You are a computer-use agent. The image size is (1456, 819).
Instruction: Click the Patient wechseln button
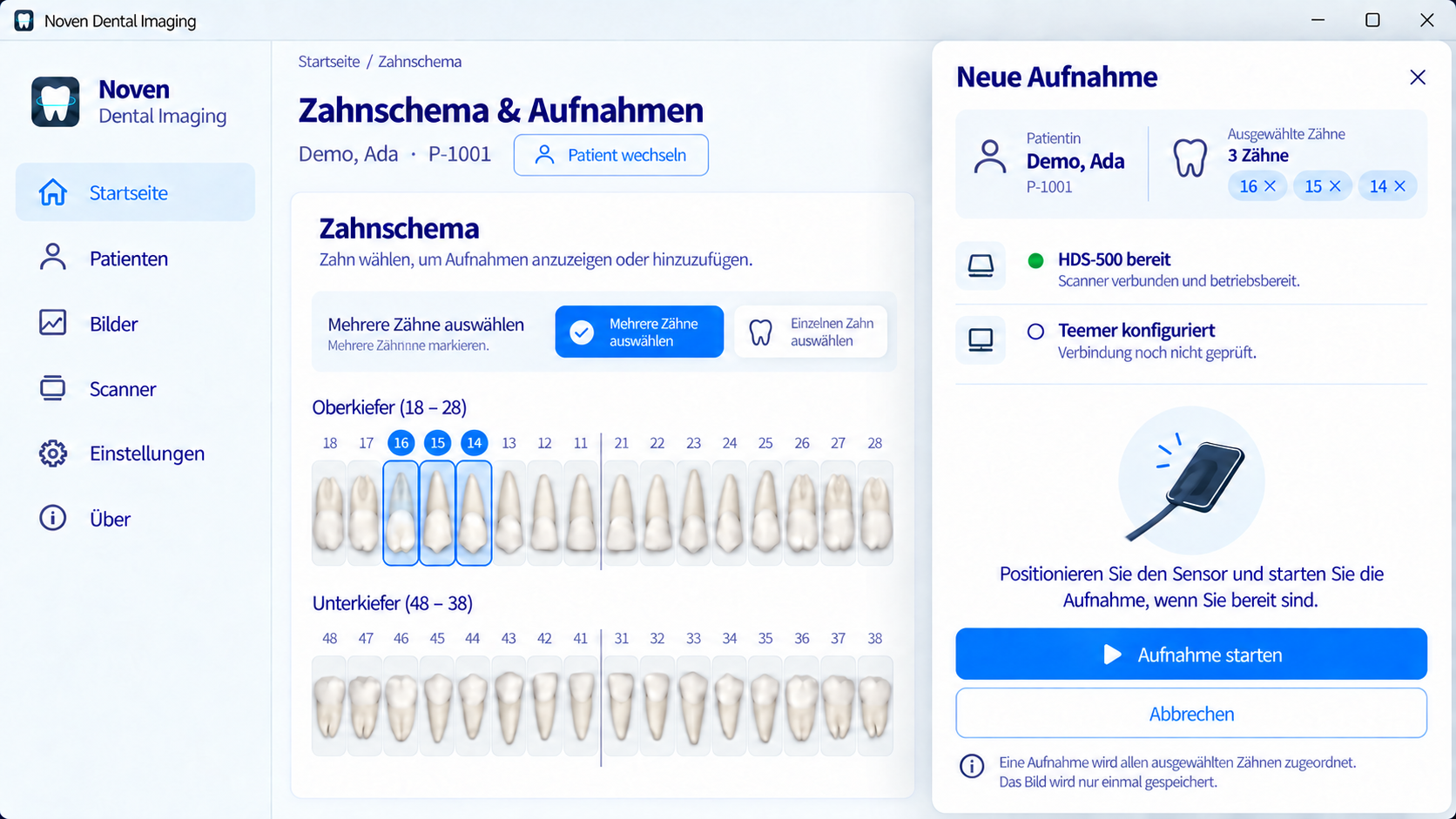coord(610,155)
